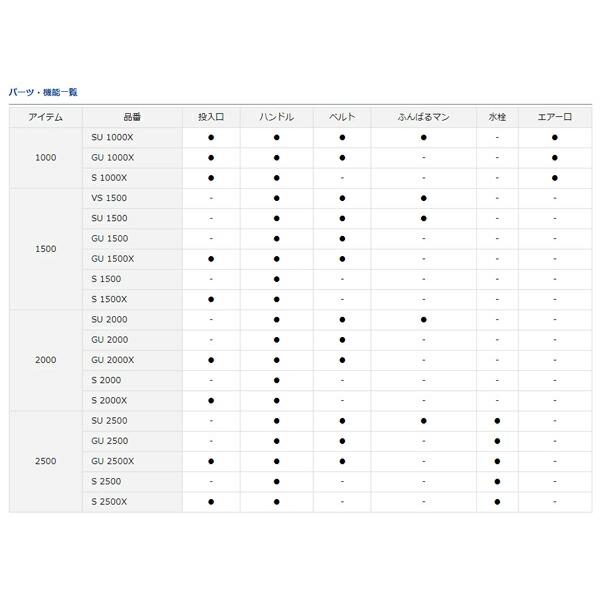Select the S 2000X model cell
The image size is (600, 600).
tap(108, 400)
